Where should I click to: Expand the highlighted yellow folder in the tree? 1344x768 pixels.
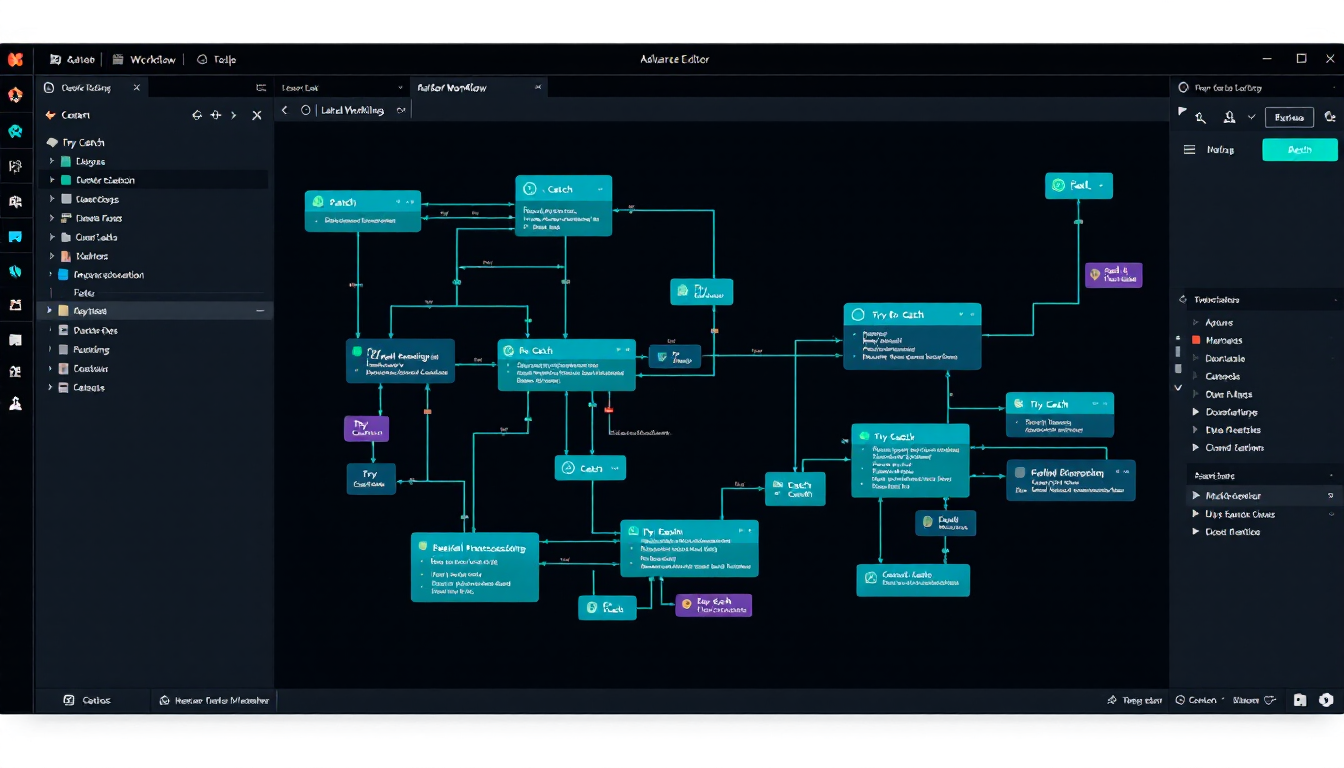52,311
